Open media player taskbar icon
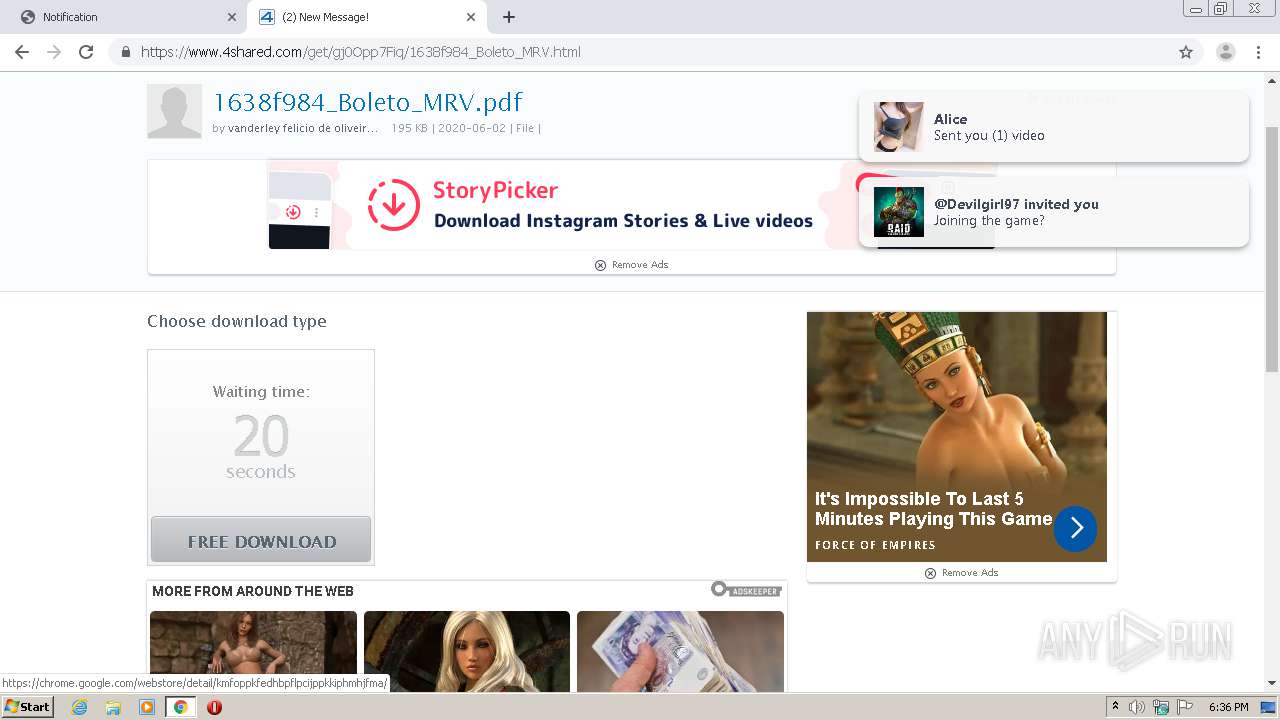 pos(147,707)
